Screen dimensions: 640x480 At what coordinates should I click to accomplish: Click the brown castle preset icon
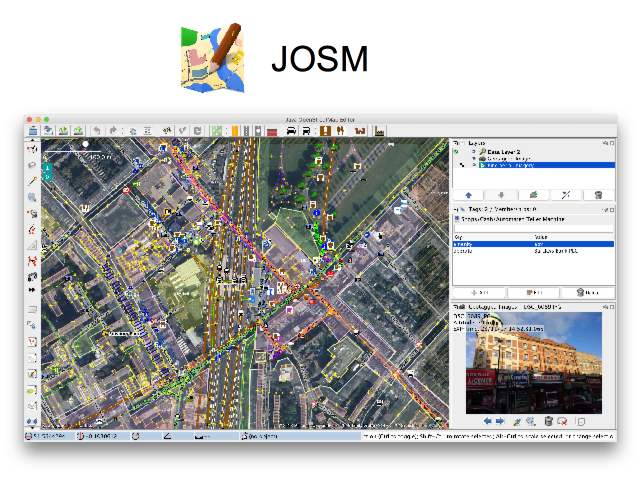tap(360, 131)
